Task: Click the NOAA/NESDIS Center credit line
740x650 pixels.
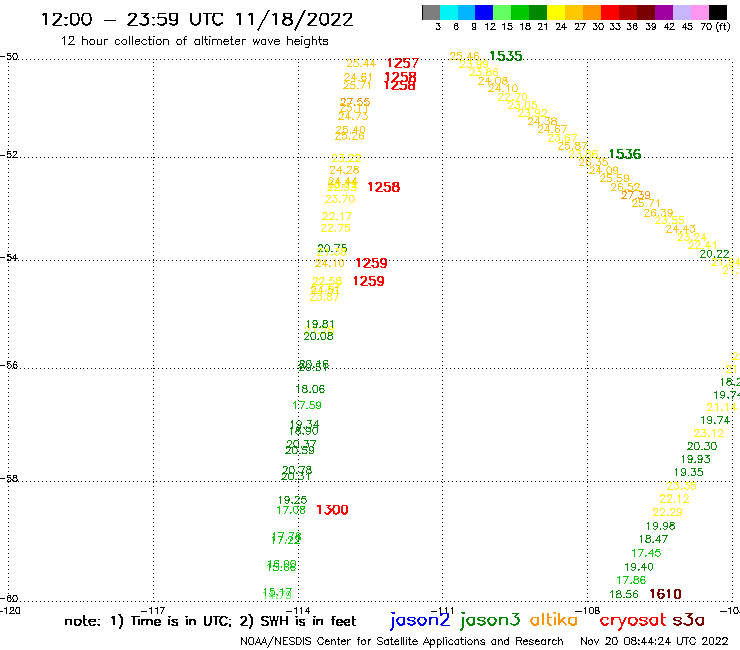Action: pyautogui.click(x=402, y=642)
